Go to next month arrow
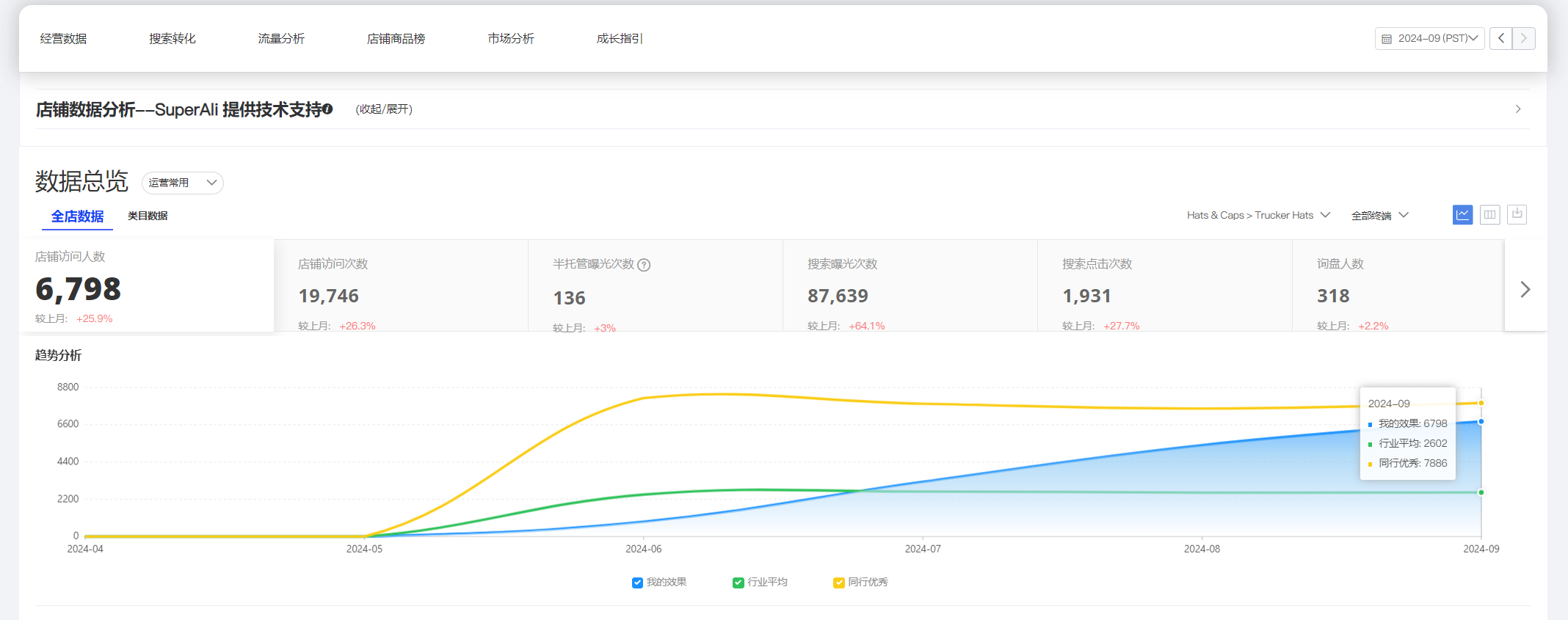This screenshot has width=1568, height=620. tap(1524, 38)
